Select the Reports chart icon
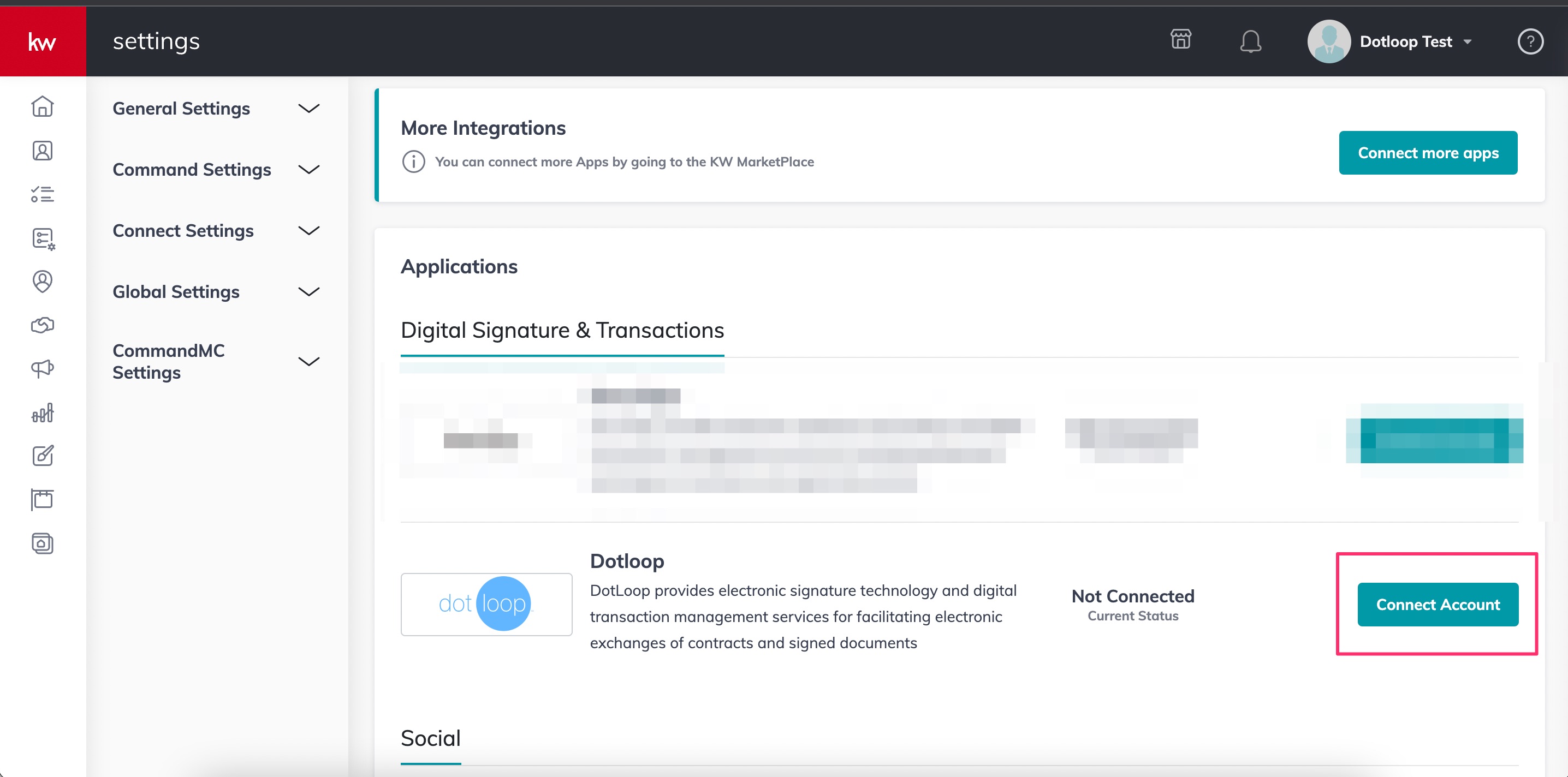 [43, 412]
